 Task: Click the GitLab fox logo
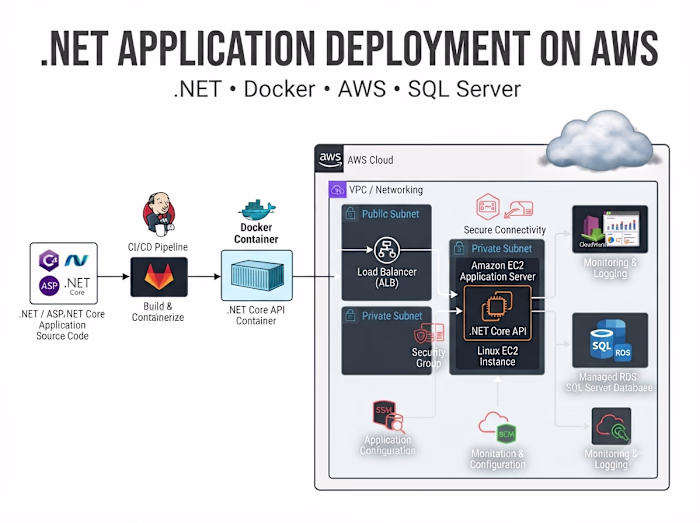(159, 277)
